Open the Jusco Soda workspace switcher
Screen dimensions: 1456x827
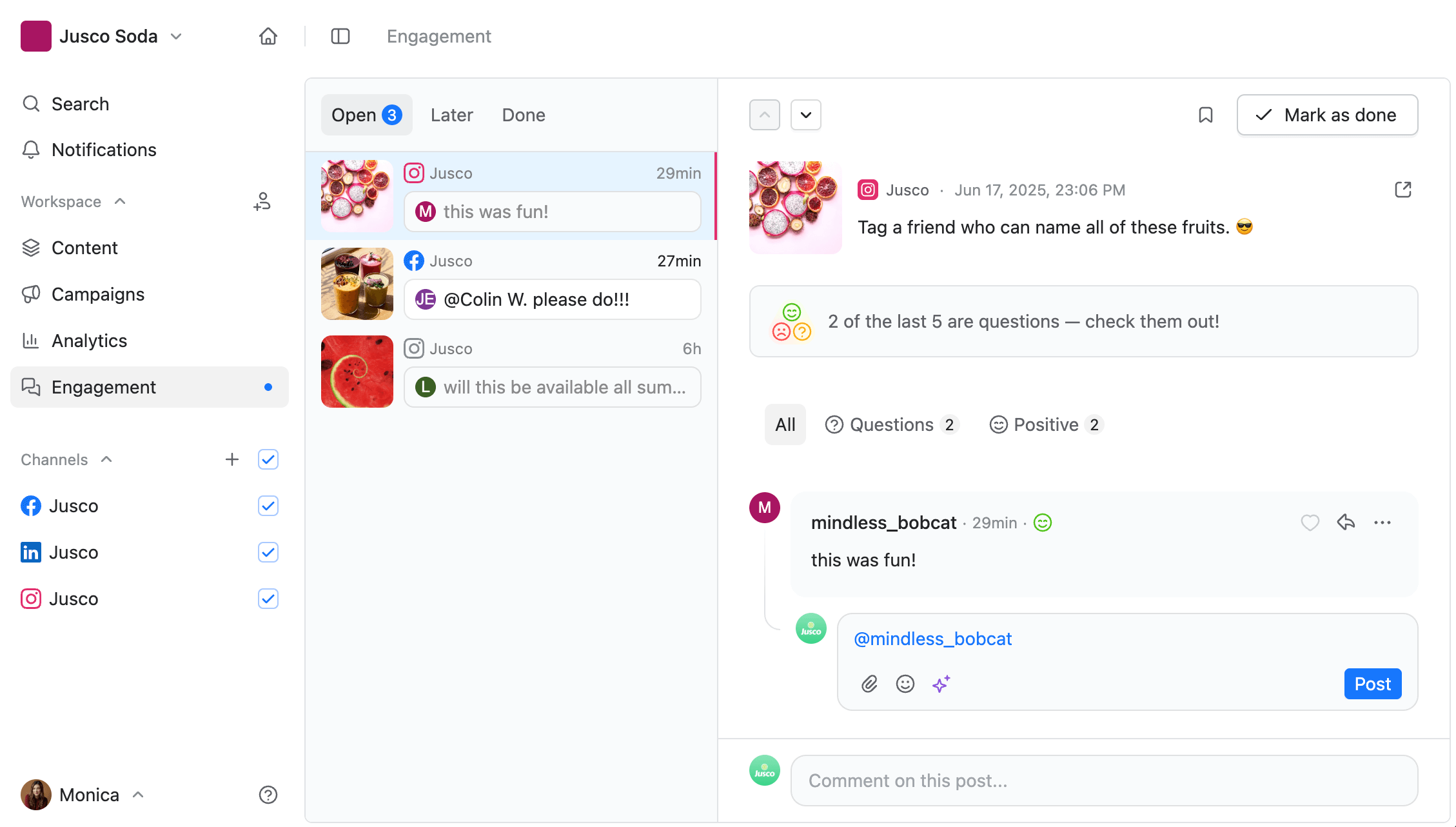[175, 36]
